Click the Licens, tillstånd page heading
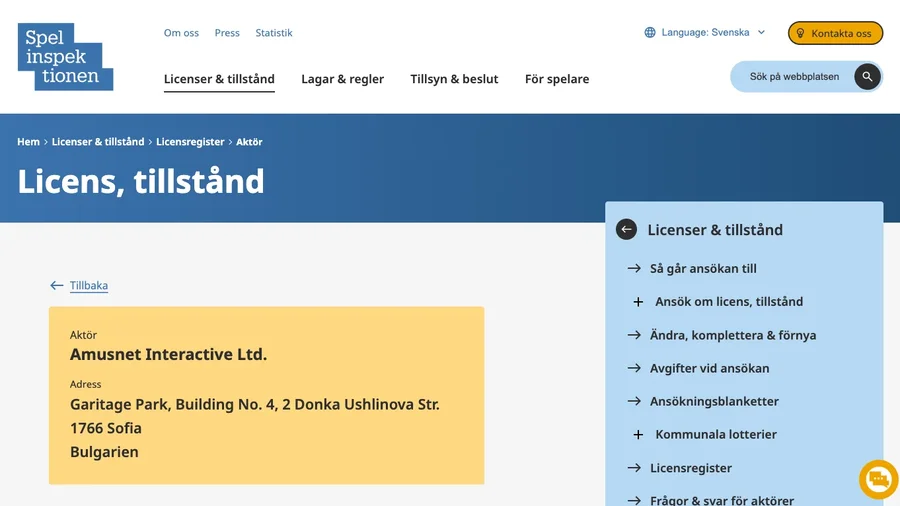Viewport: 900px width, 506px height. (x=141, y=181)
